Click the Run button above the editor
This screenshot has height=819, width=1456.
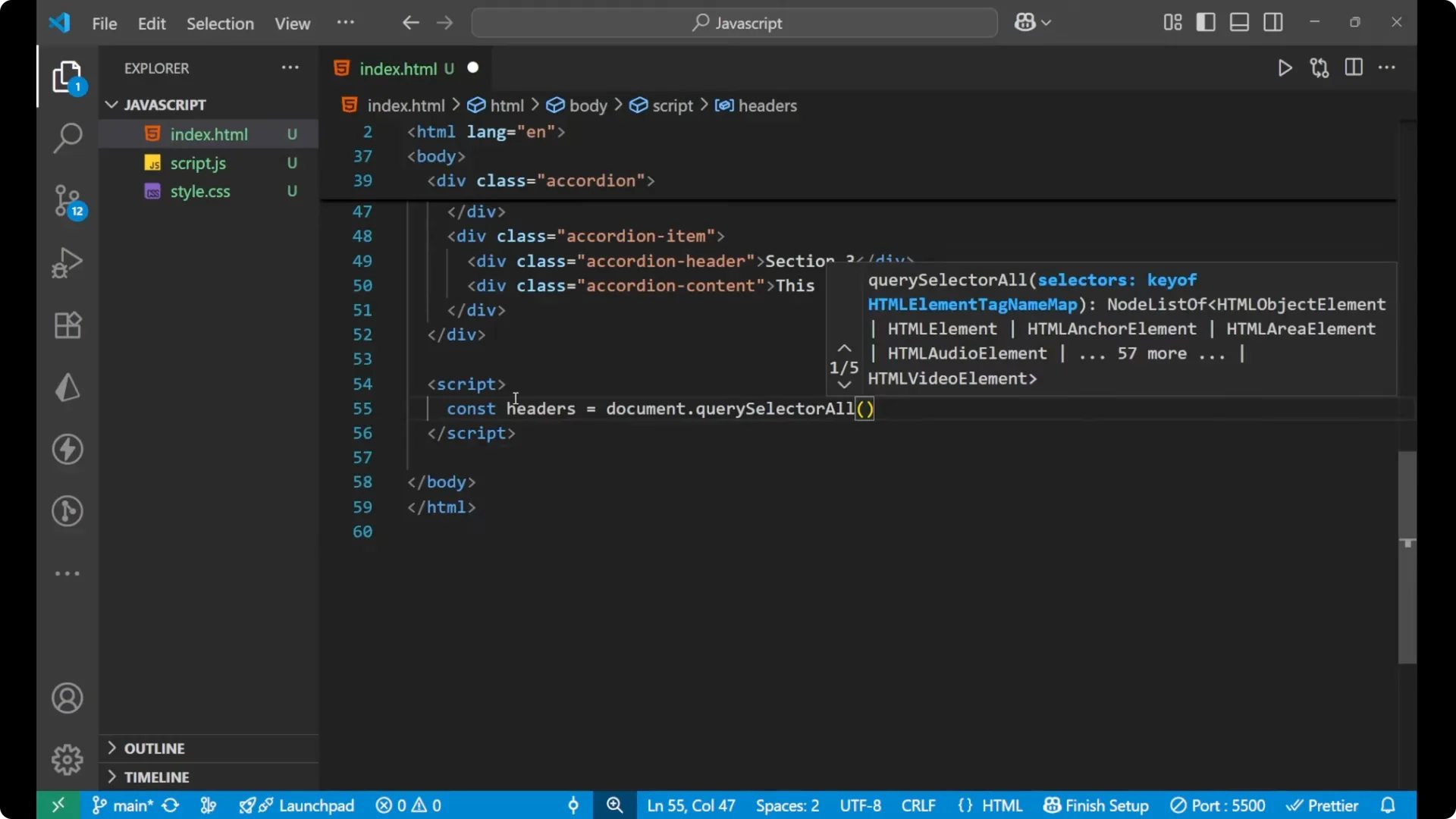[x=1285, y=67]
